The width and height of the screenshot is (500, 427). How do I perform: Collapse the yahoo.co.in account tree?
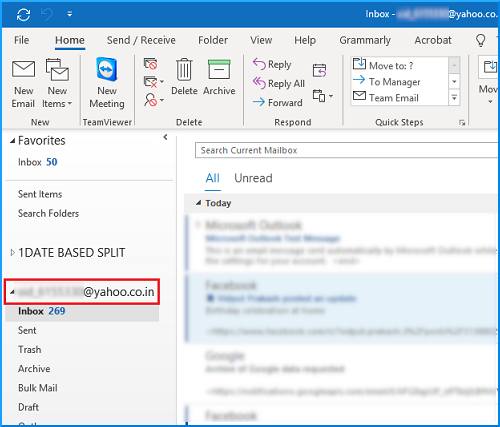click(x=12, y=292)
